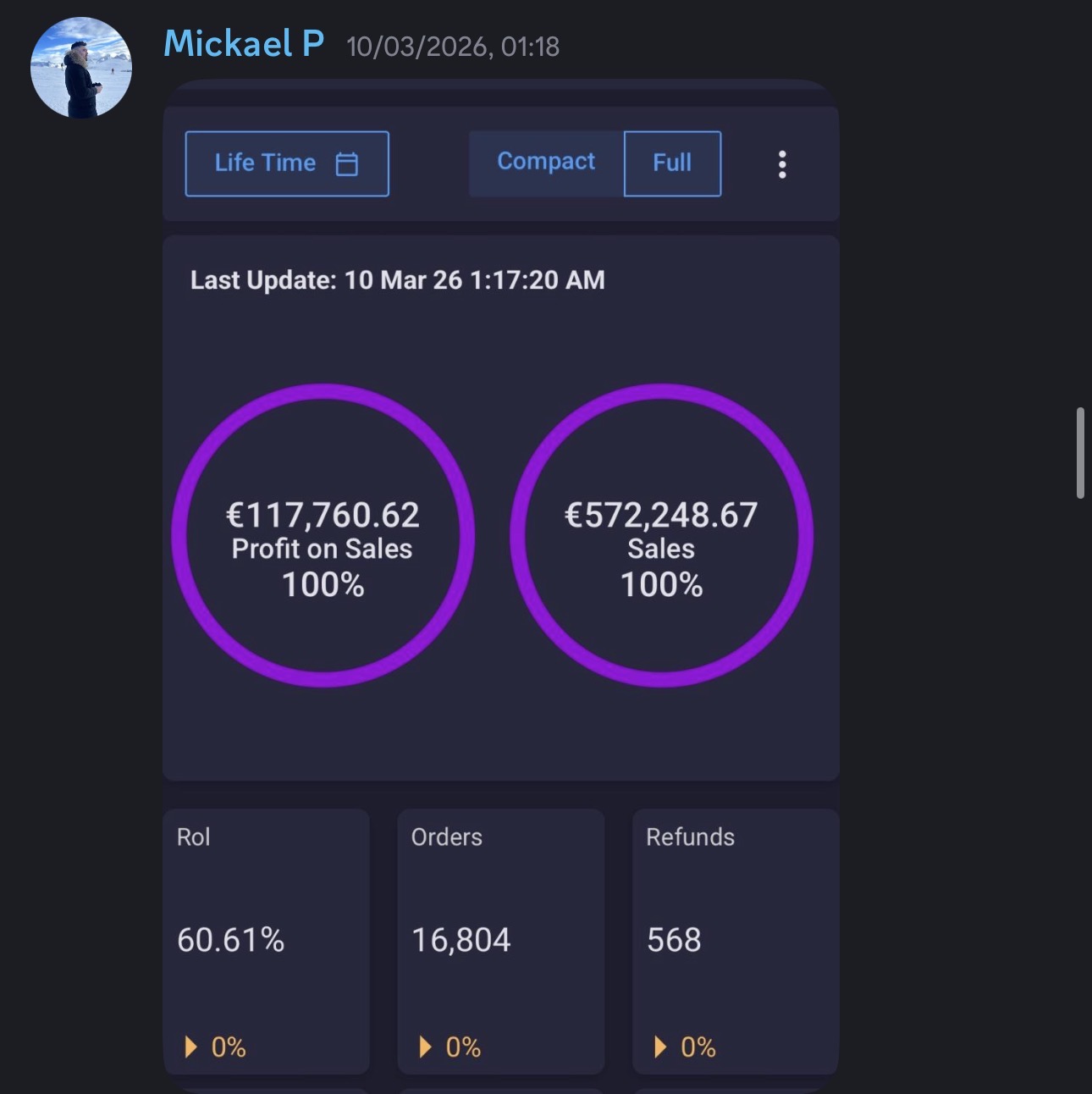Click the Last Update timestamp text
1092x1094 pixels.
[x=397, y=280]
